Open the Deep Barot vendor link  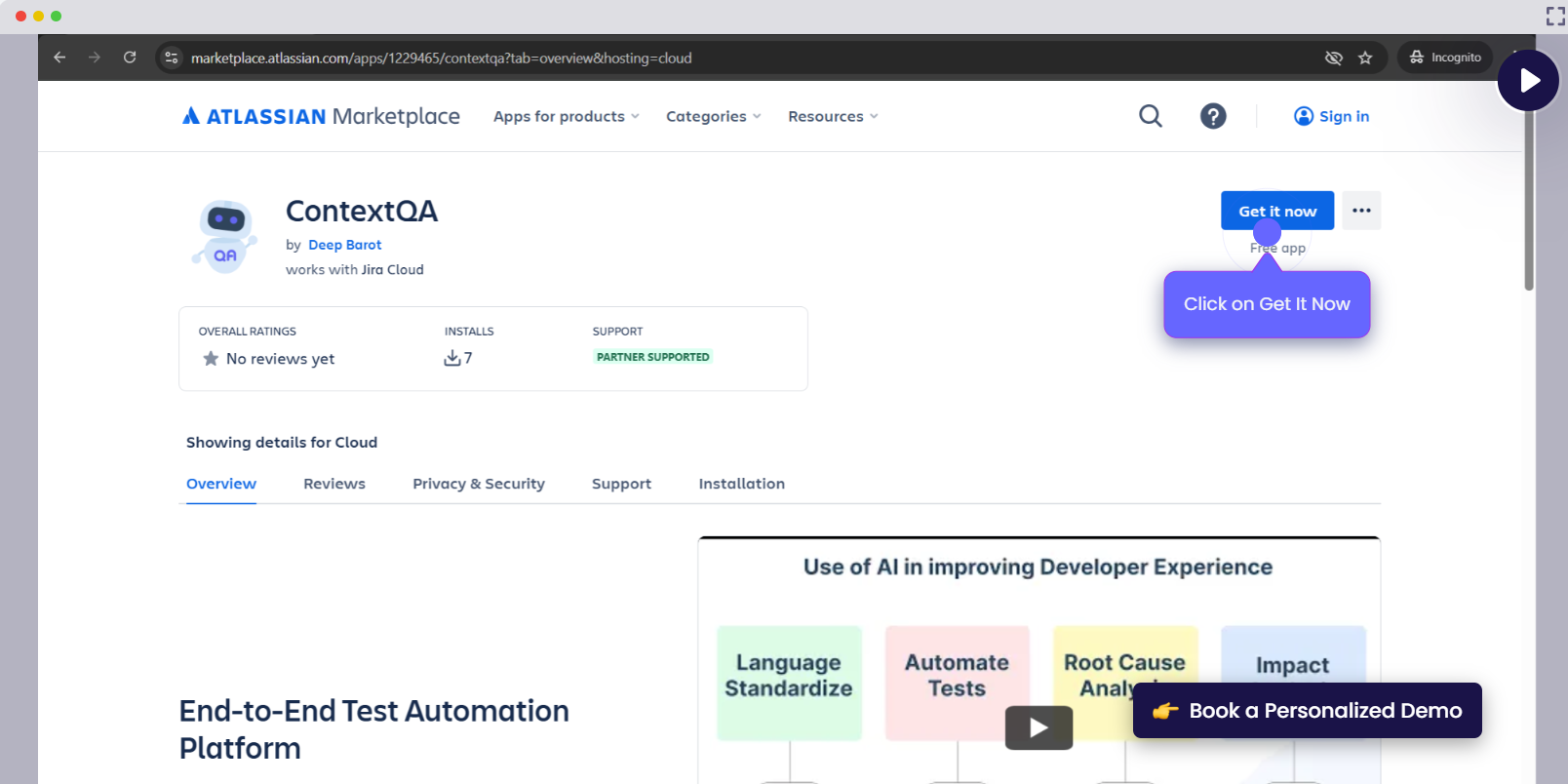click(344, 245)
